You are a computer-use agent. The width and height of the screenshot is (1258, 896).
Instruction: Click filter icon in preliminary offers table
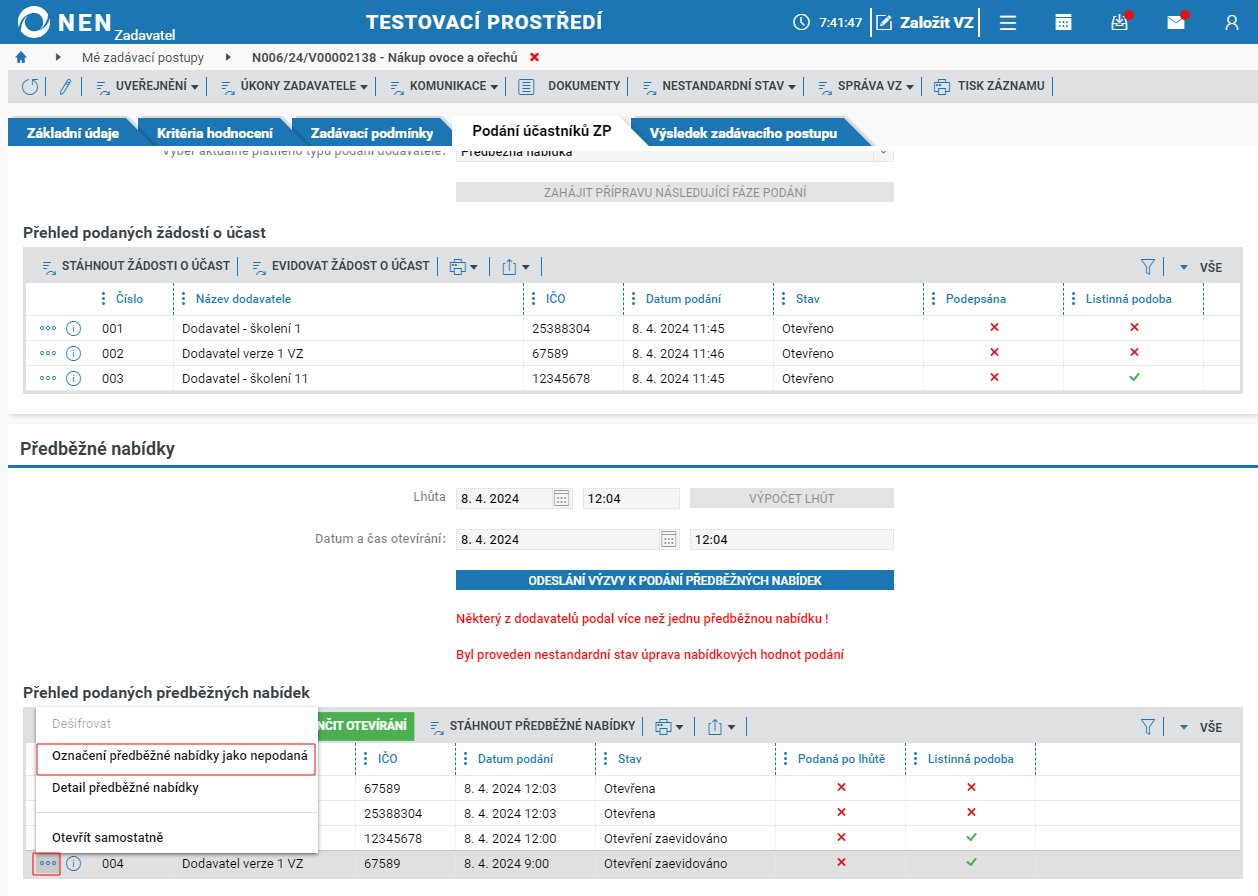click(x=1148, y=727)
